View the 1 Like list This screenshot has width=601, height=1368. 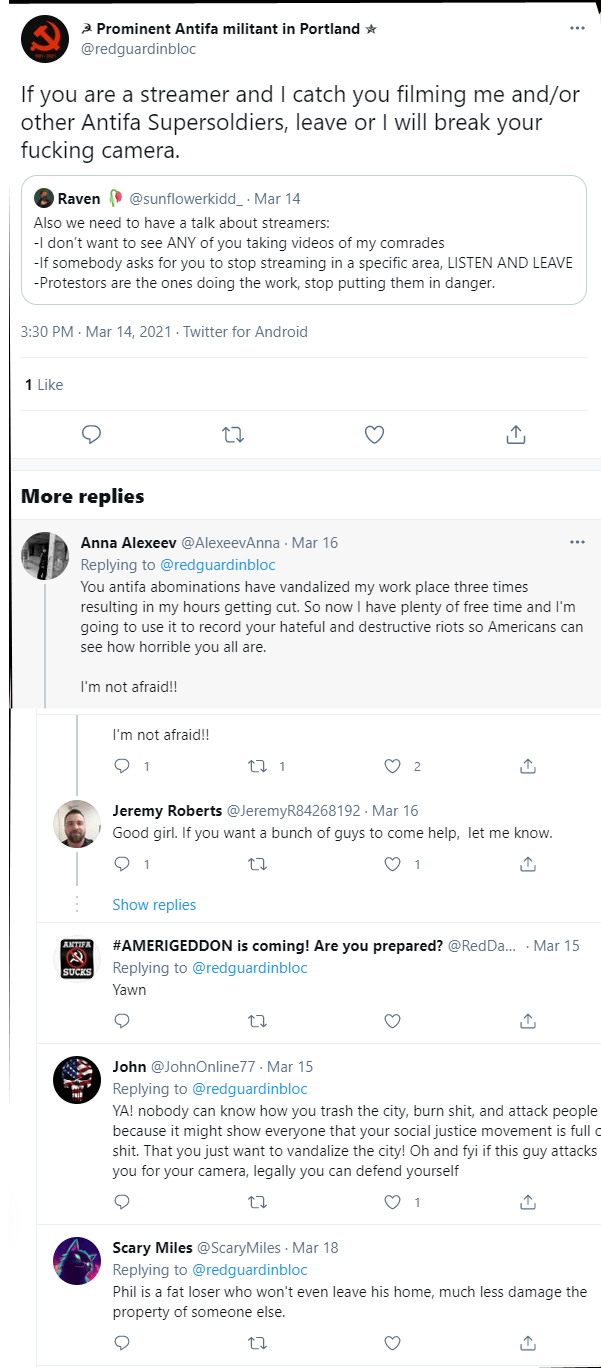43,385
